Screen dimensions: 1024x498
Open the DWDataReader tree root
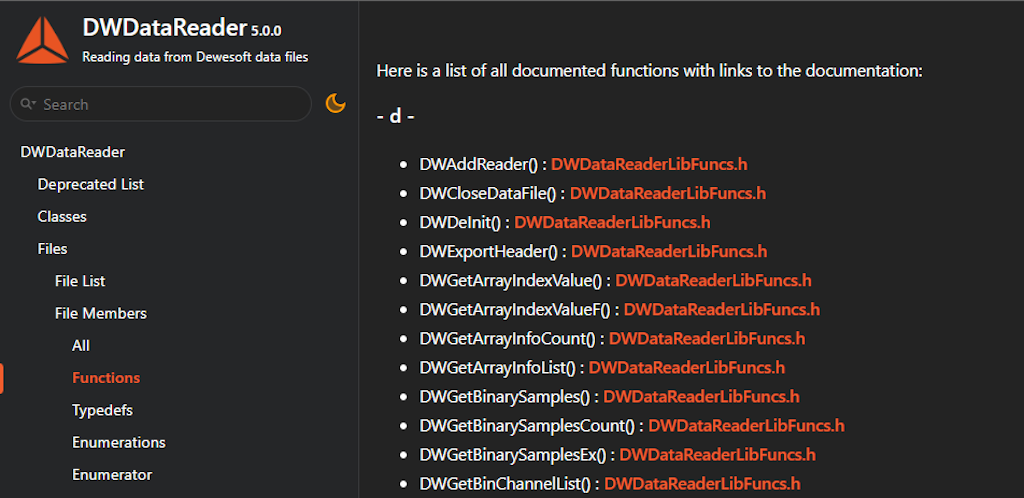click(72, 152)
